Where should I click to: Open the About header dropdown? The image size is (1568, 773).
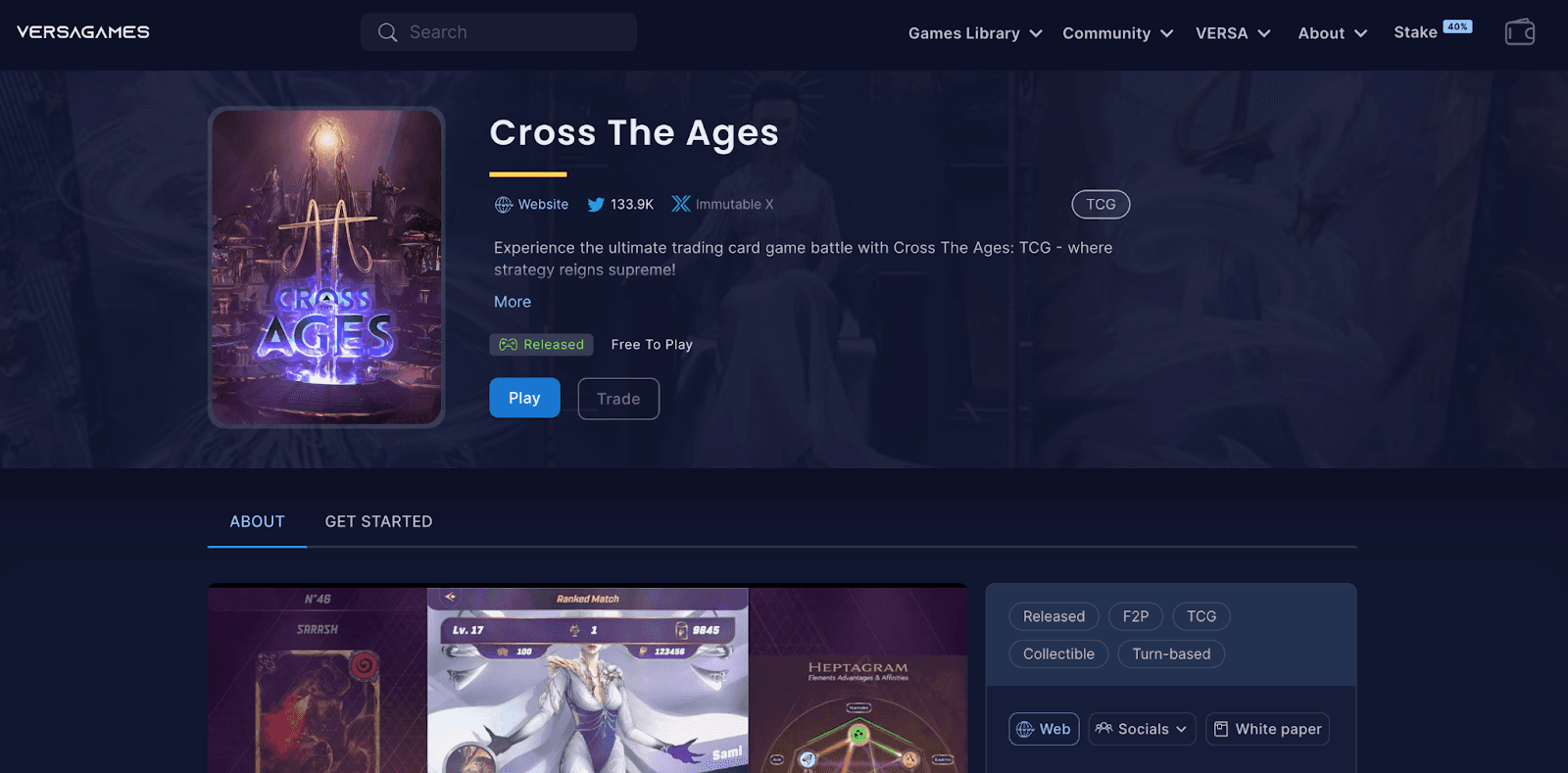[1333, 33]
